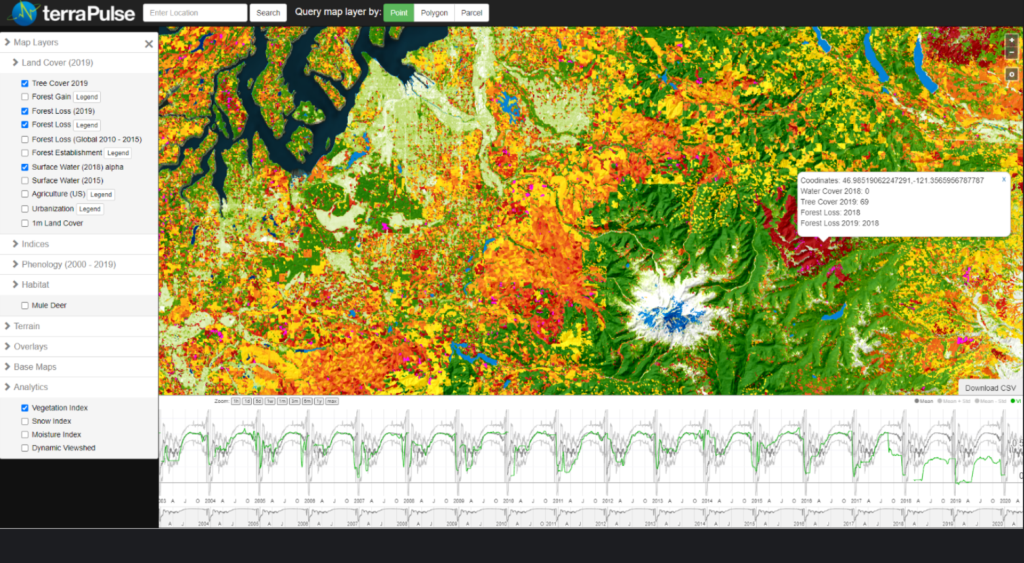The height and width of the screenshot is (563, 1024).
Task: Zoom in on the map
Action: click(x=1012, y=39)
